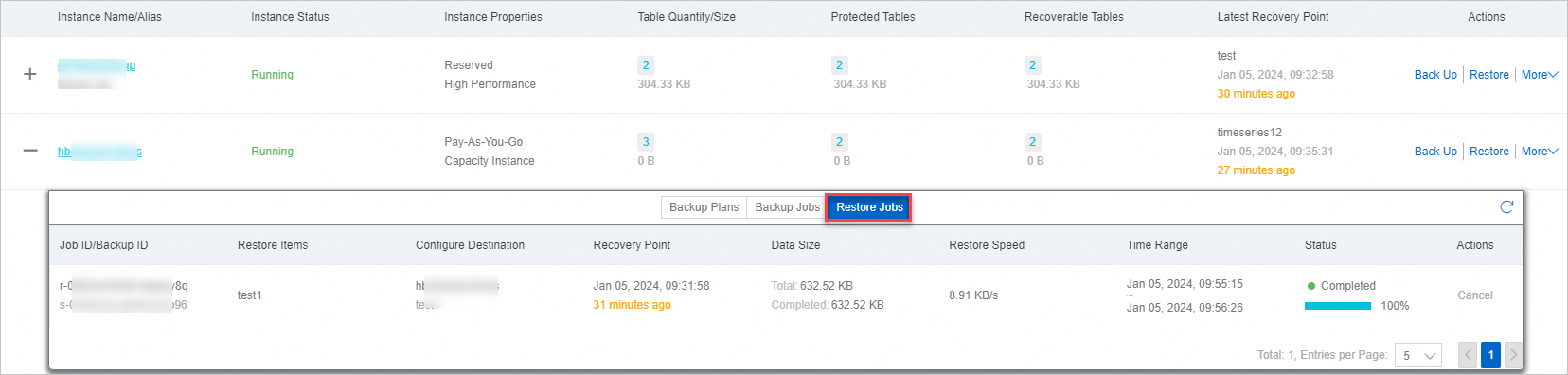Click recoverable tables badge for Pay-As-You-Go instance
Image resolution: width=1568 pixels, height=375 pixels.
tap(1032, 142)
